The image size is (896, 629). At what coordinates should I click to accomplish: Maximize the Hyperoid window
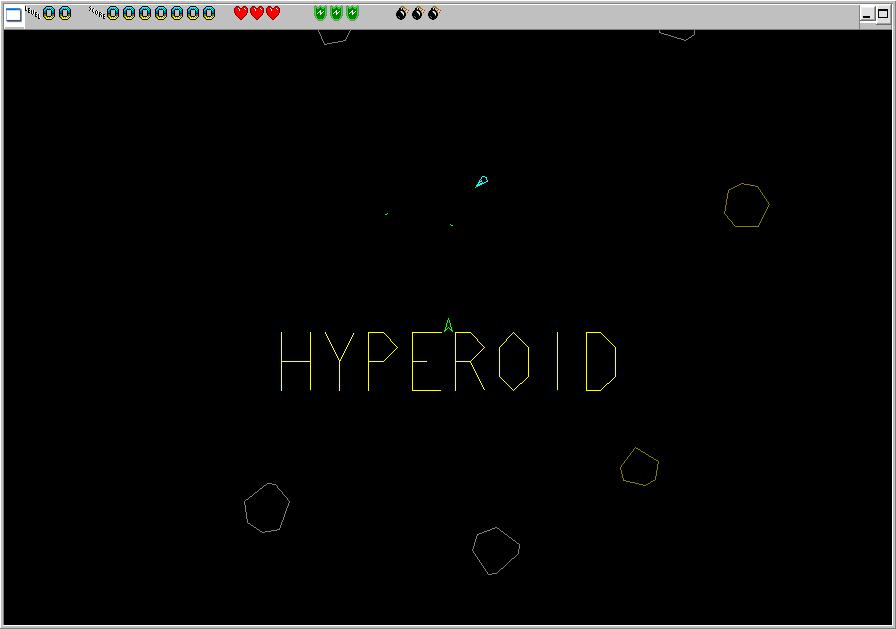pyautogui.click(x=883, y=14)
